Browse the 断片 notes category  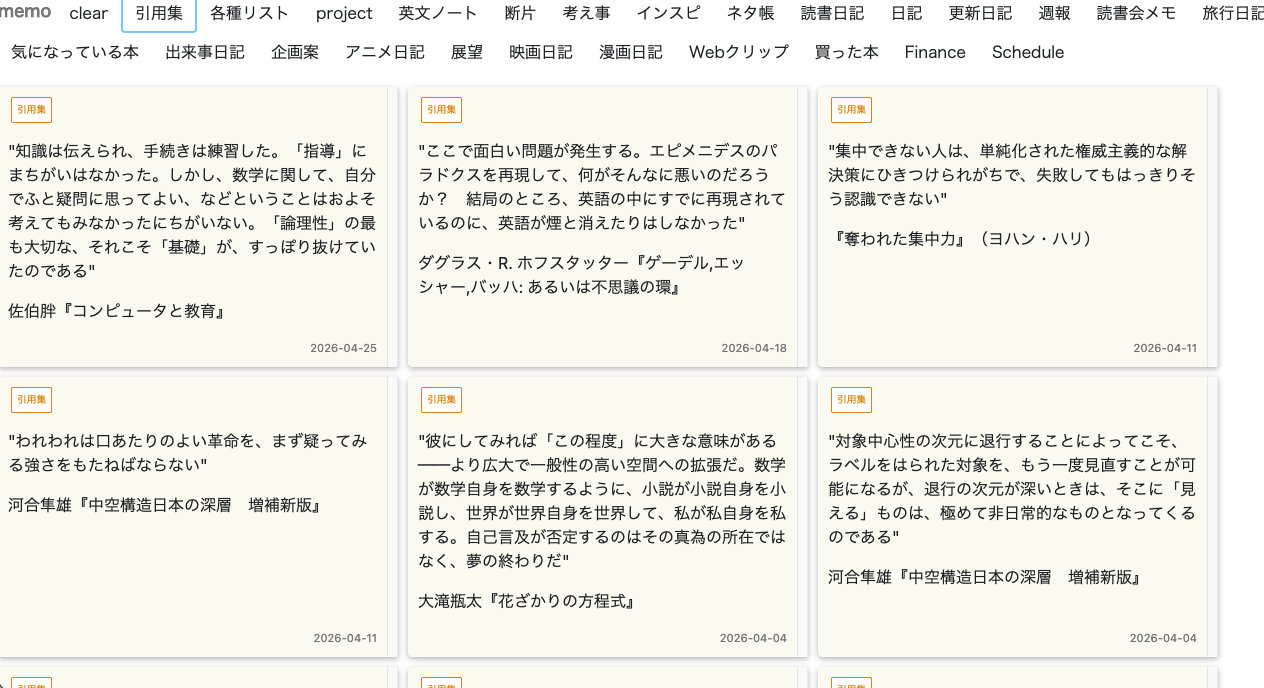[521, 13]
